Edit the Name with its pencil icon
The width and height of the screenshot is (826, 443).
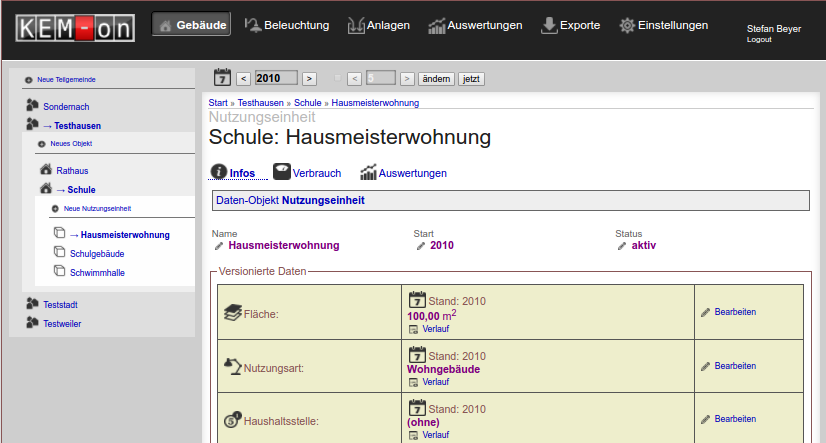219,247
